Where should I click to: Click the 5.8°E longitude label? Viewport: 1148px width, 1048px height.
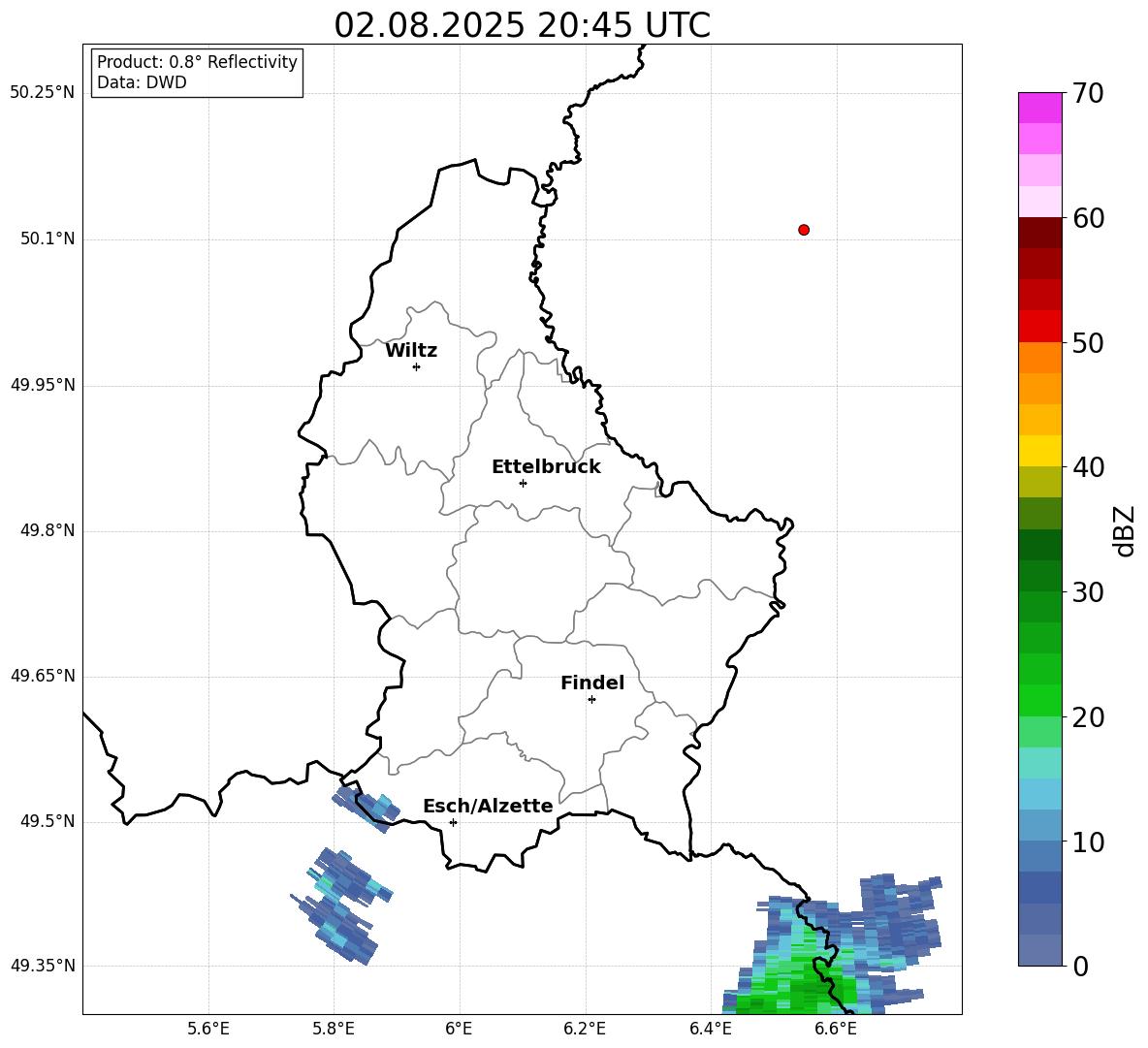coord(334,1029)
